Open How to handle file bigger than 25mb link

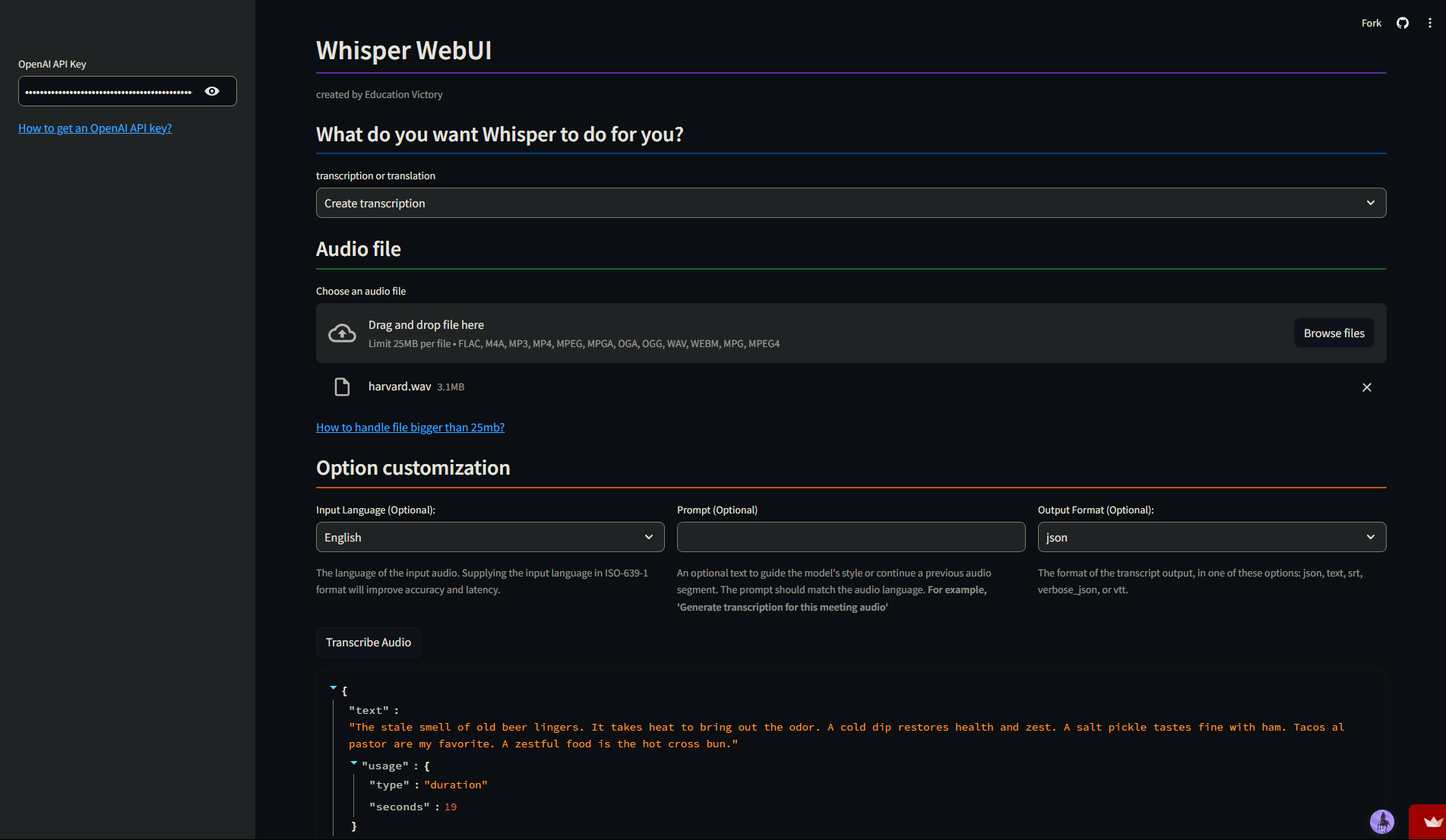[410, 427]
